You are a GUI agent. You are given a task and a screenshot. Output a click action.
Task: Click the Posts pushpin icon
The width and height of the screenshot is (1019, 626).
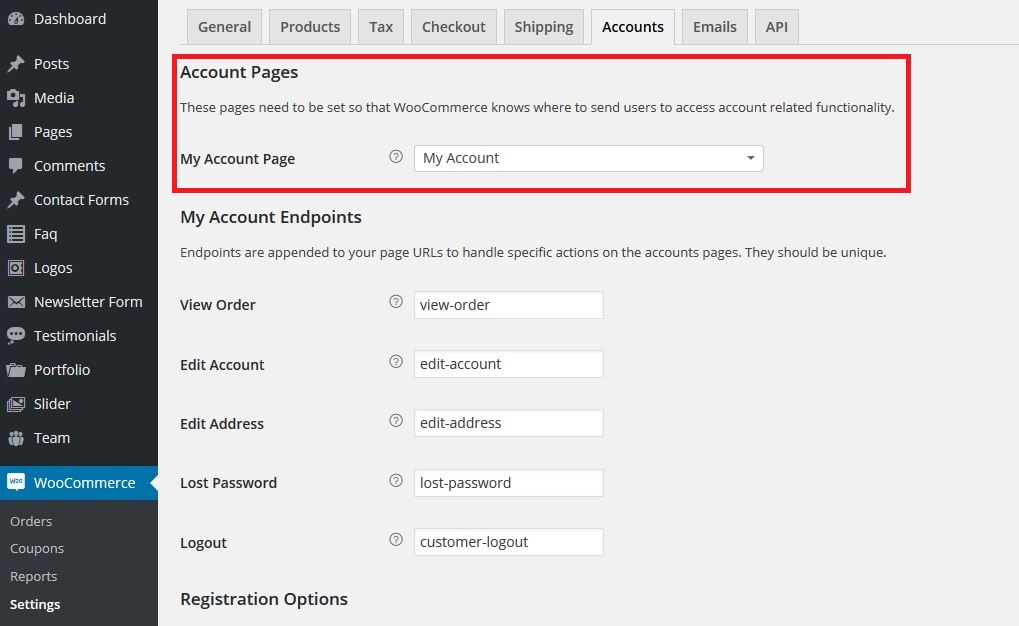[x=16, y=64]
